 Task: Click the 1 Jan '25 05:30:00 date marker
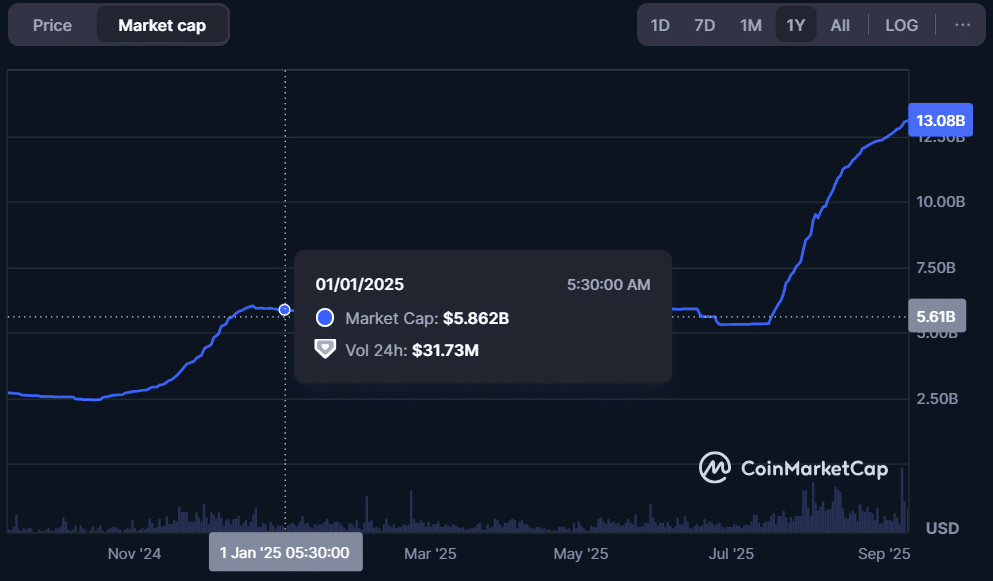click(285, 552)
